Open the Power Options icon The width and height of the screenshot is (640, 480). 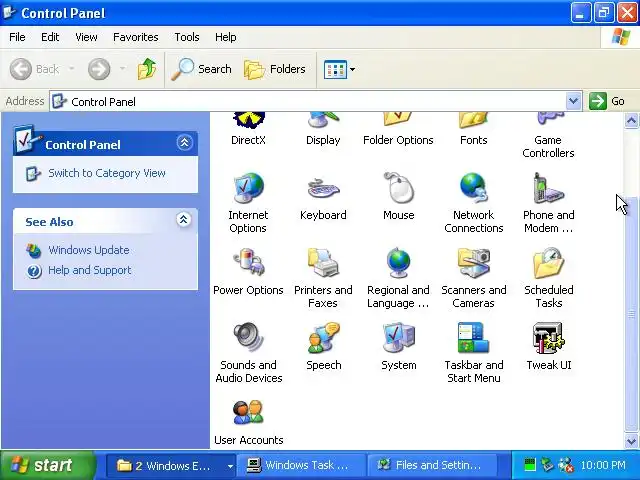tap(248, 271)
